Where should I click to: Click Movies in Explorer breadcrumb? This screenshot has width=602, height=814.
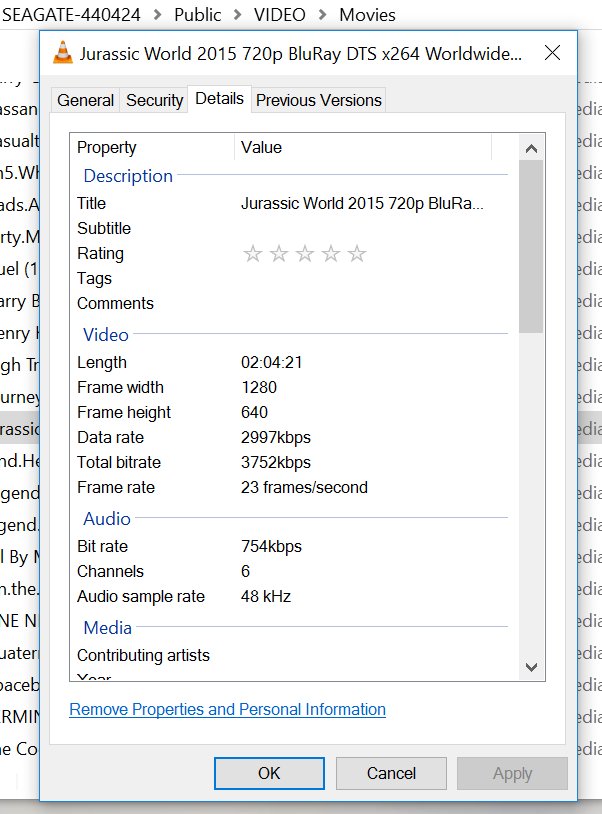tap(367, 15)
